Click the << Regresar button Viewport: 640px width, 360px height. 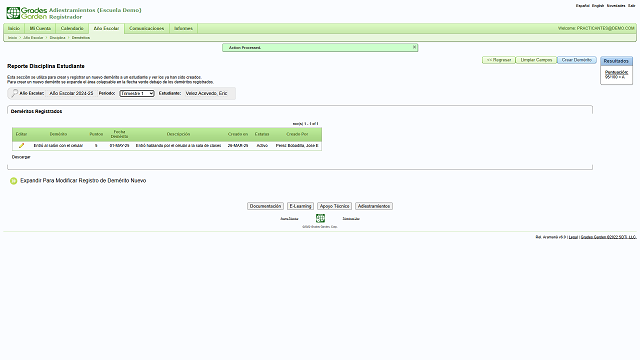499,60
